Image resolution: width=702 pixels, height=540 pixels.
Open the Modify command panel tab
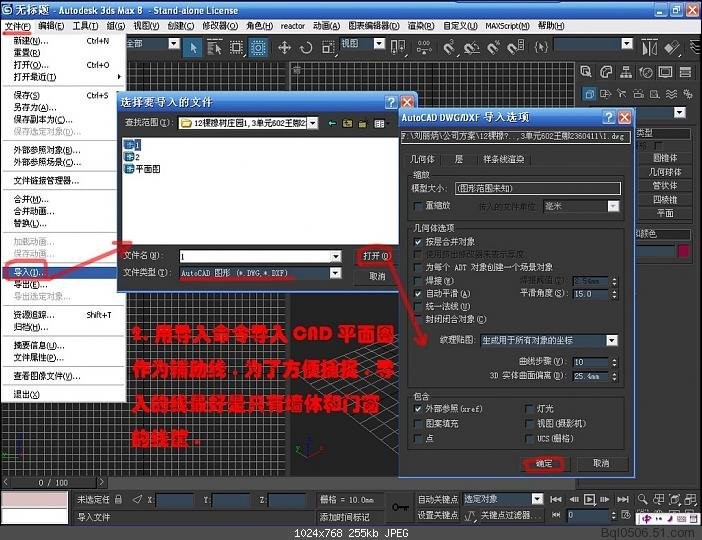(606, 72)
